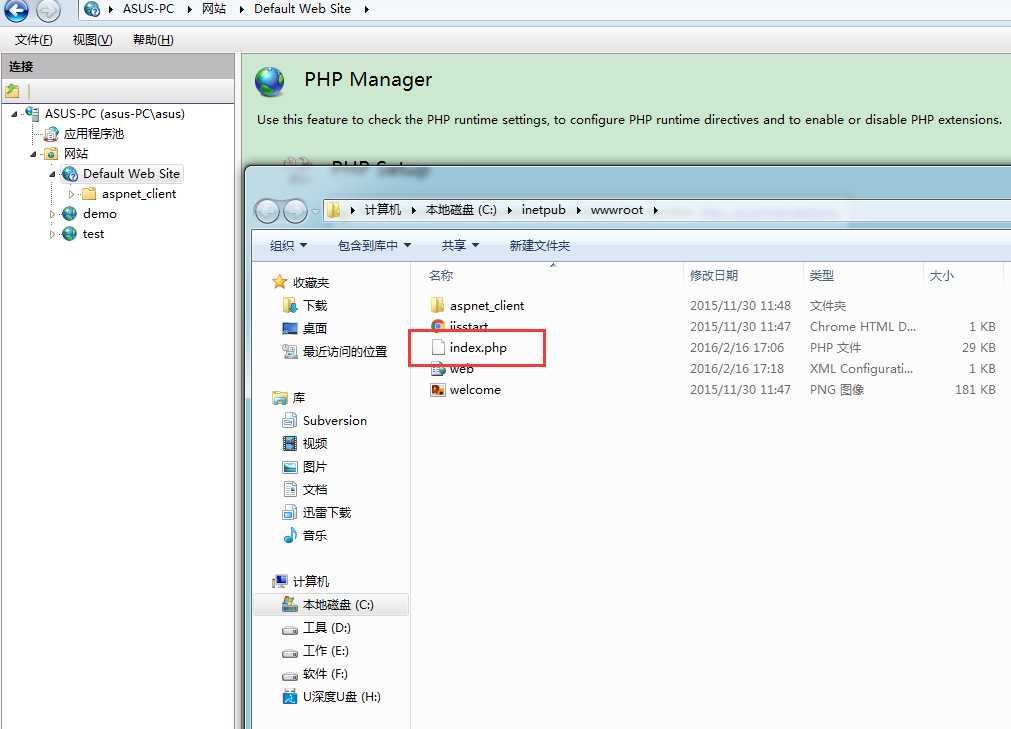
Task: Open the 包含到库中 dropdown
Action: point(374,246)
